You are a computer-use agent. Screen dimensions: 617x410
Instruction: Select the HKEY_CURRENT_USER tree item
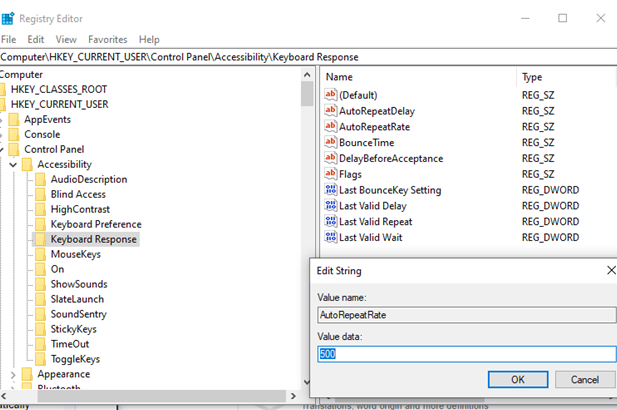point(59,104)
